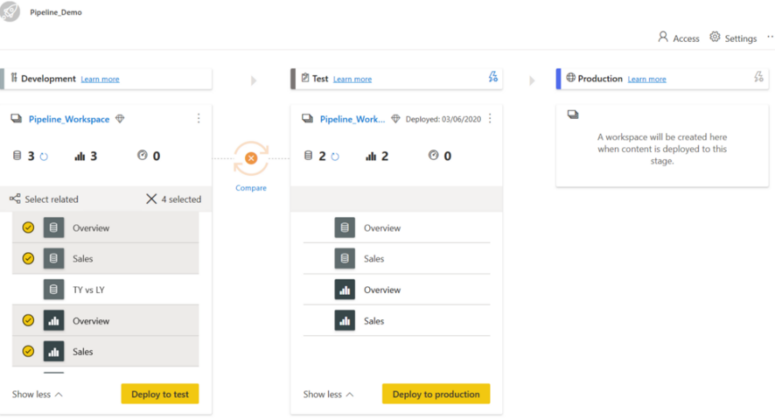The image size is (775, 420).
Task: Open deployment rules icon on Production stage
Action: coord(758,78)
